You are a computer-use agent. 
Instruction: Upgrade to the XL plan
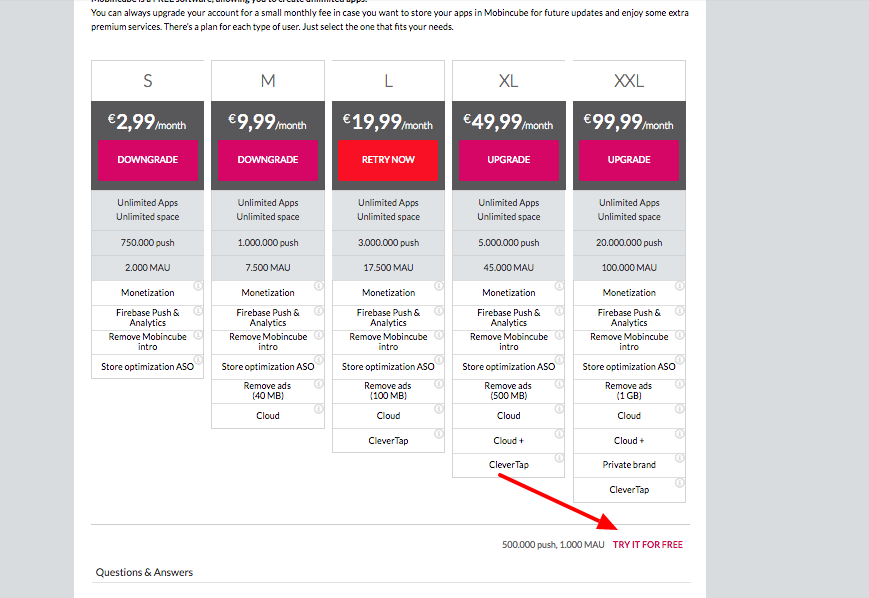[x=509, y=160]
